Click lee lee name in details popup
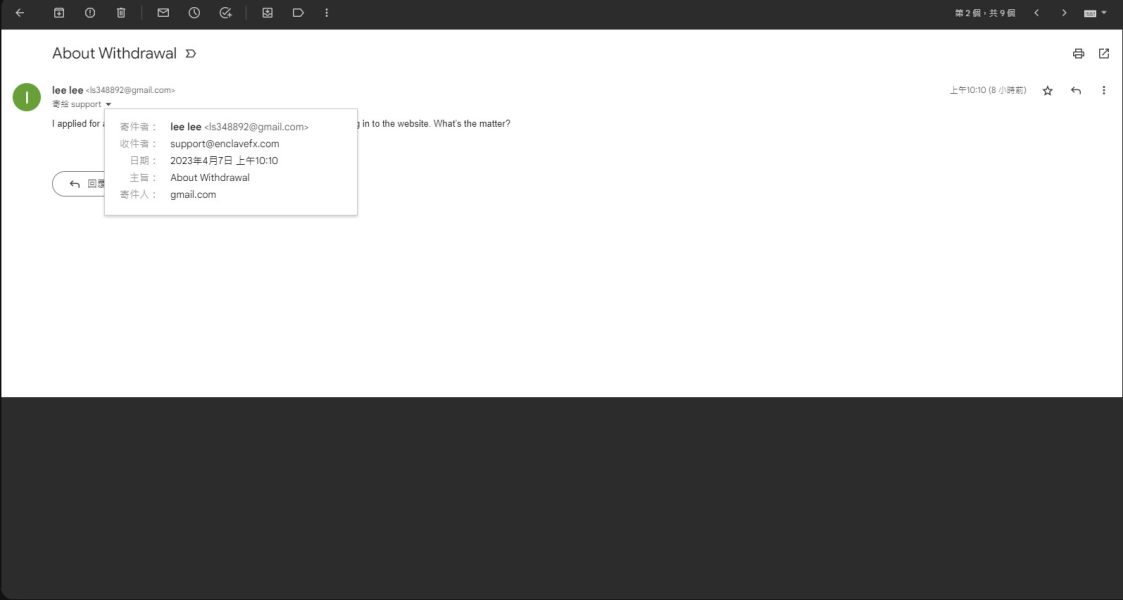Viewport: 1123px width, 600px height. (185, 127)
